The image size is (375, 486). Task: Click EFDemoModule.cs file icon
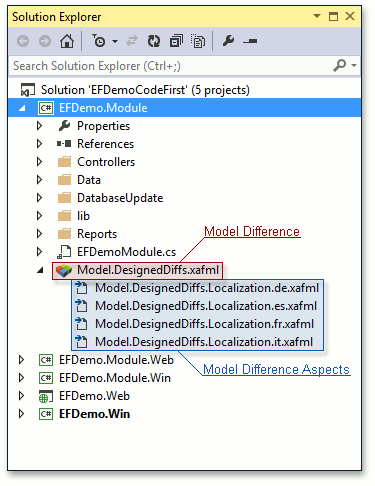point(64,252)
